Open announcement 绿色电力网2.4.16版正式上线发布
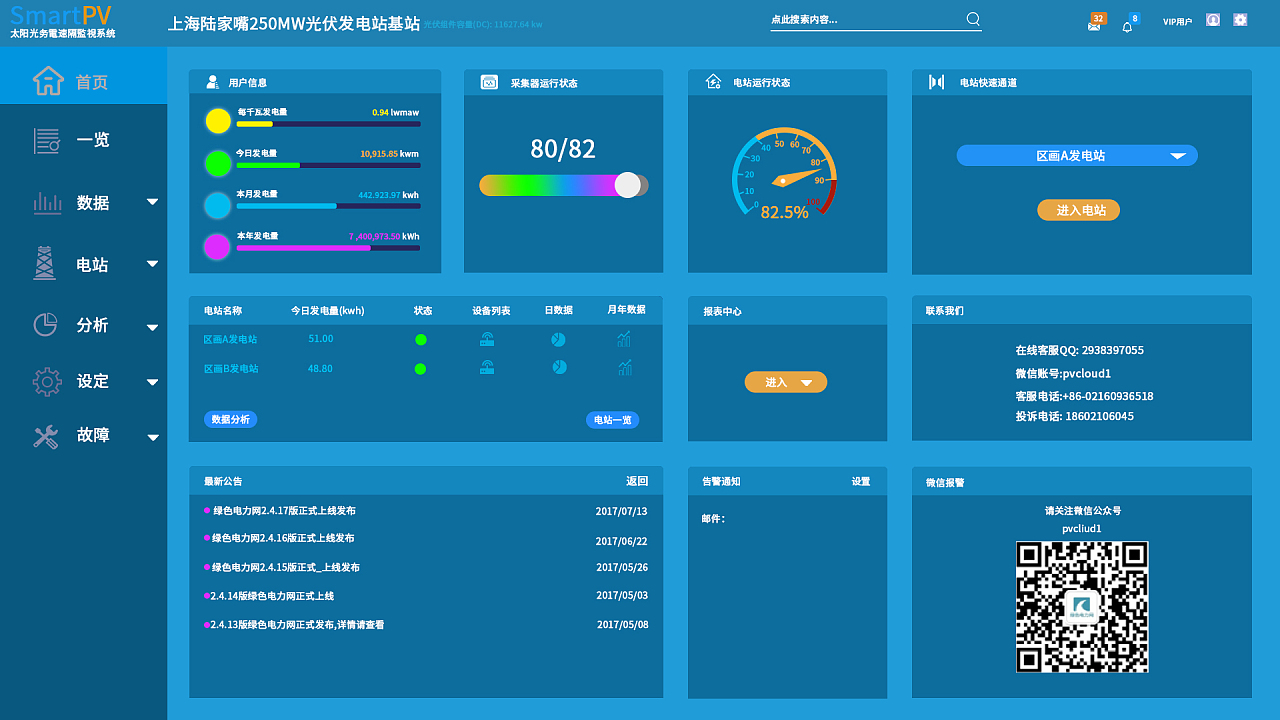Screen dimensions: 1280x720 click(x=283, y=538)
